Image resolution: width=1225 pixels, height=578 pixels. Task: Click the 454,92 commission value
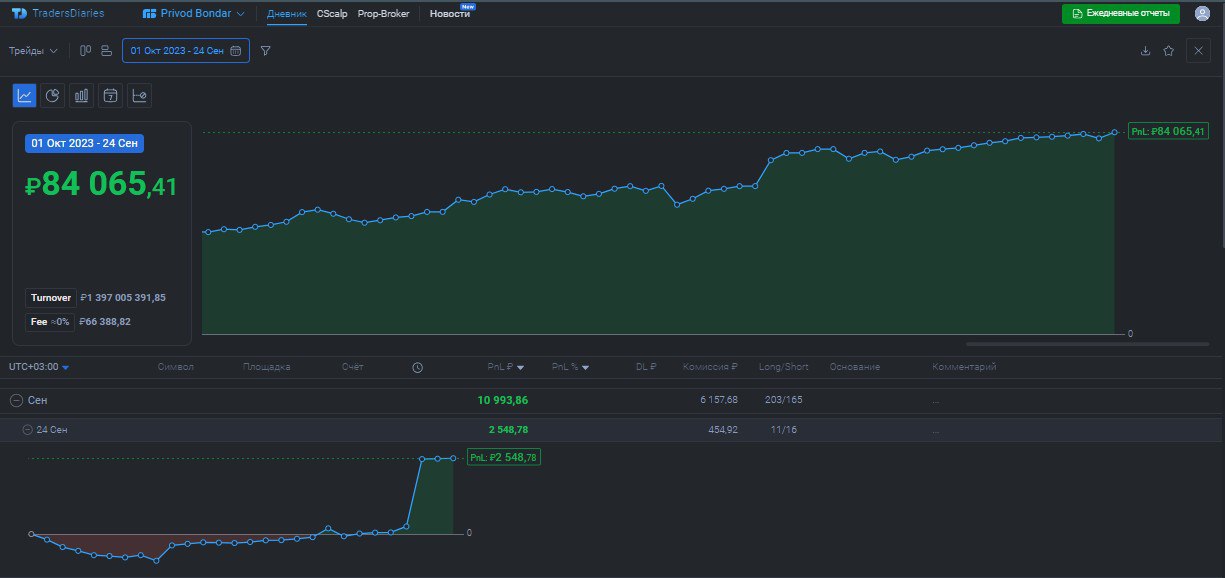pos(723,429)
